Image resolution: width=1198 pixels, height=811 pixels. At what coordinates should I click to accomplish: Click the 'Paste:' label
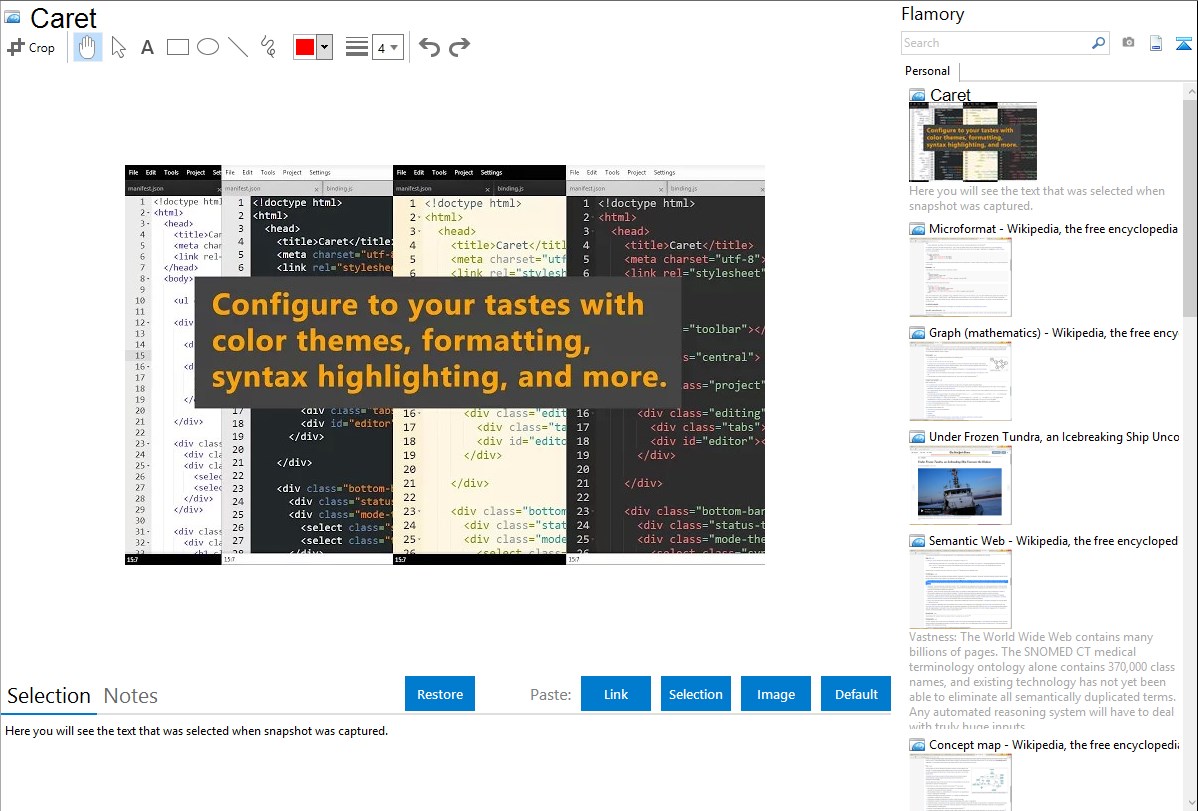(x=551, y=694)
